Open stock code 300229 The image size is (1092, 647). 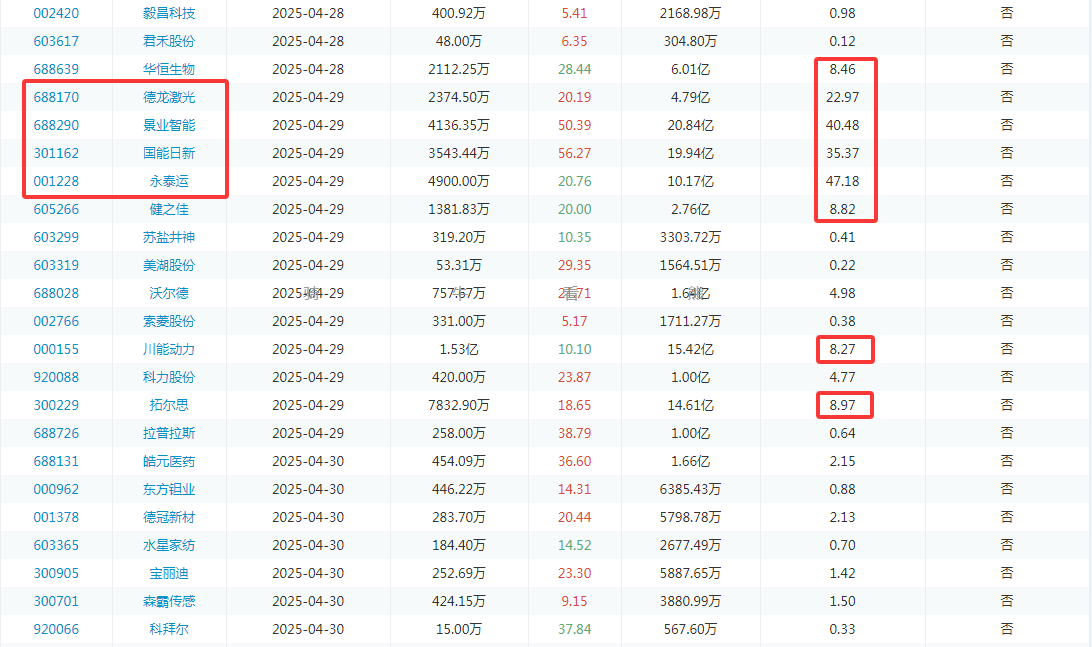[x=56, y=405]
